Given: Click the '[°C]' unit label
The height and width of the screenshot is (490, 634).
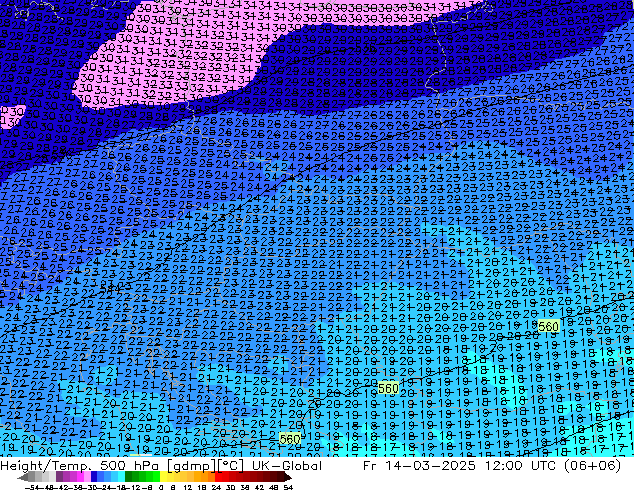Looking at the screenshot, I should tap(231, 466).
